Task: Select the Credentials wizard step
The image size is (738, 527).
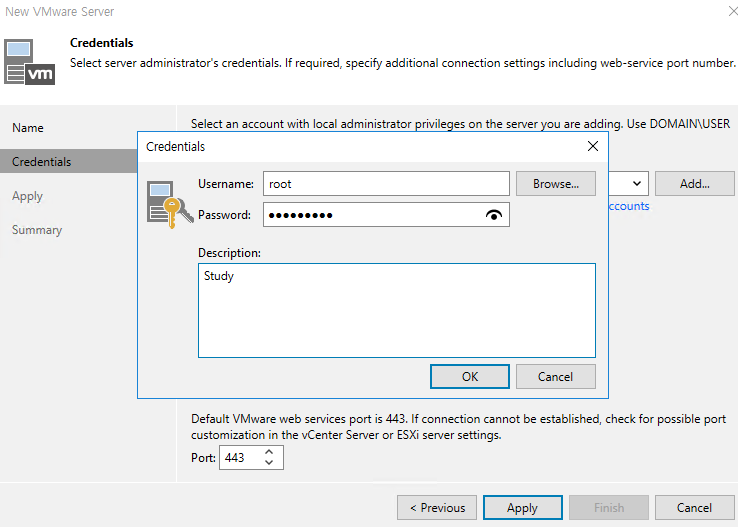Action: point(69,161)
